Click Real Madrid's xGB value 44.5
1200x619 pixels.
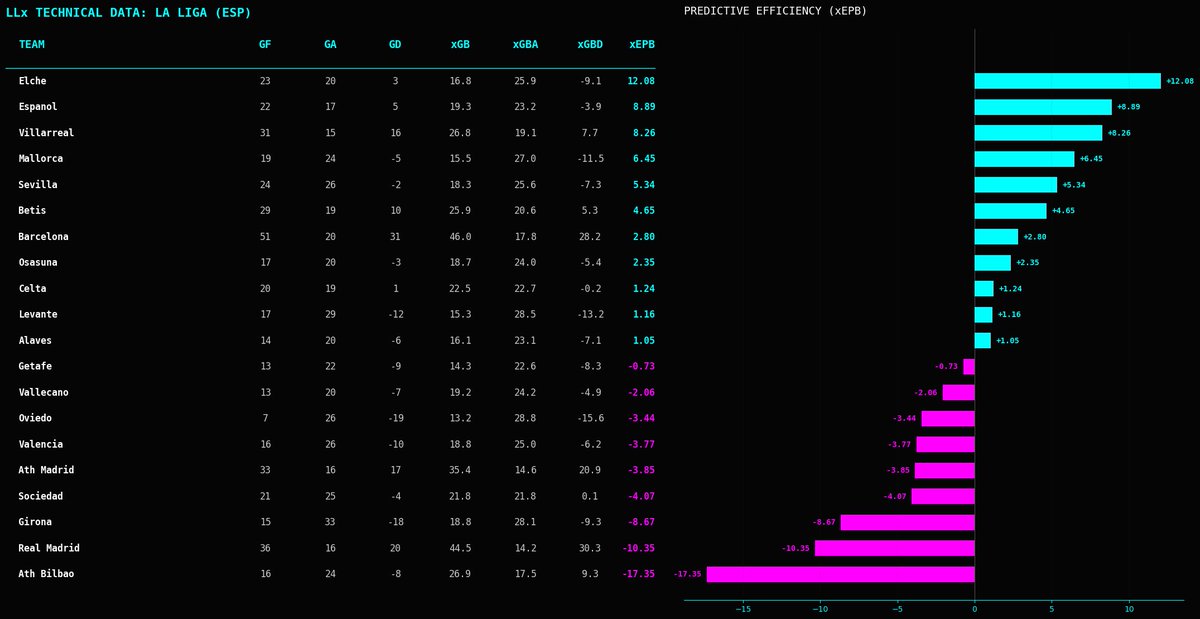pyautogui.click(x=460, y=549)
